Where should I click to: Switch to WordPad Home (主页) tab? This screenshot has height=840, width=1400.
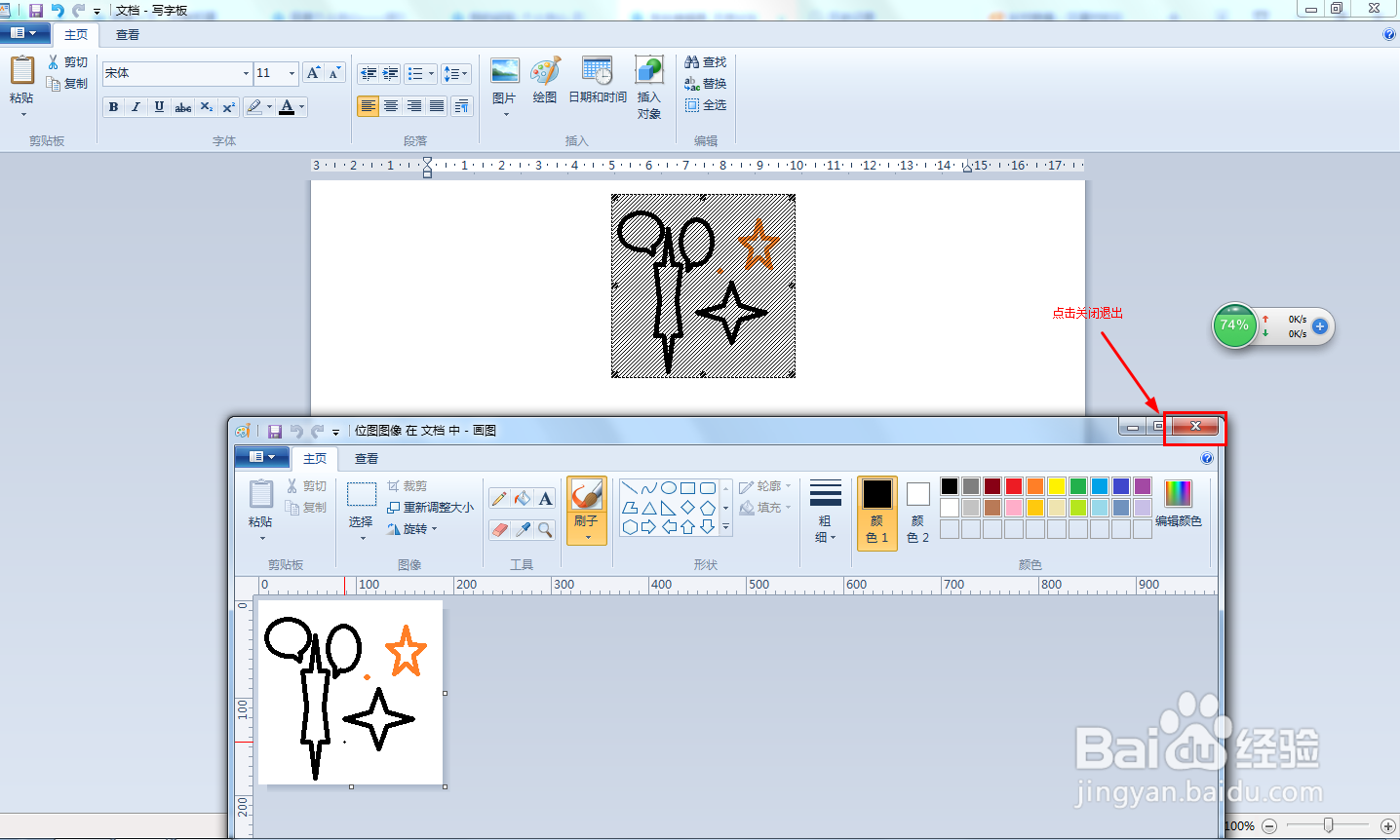pos(76,34)
